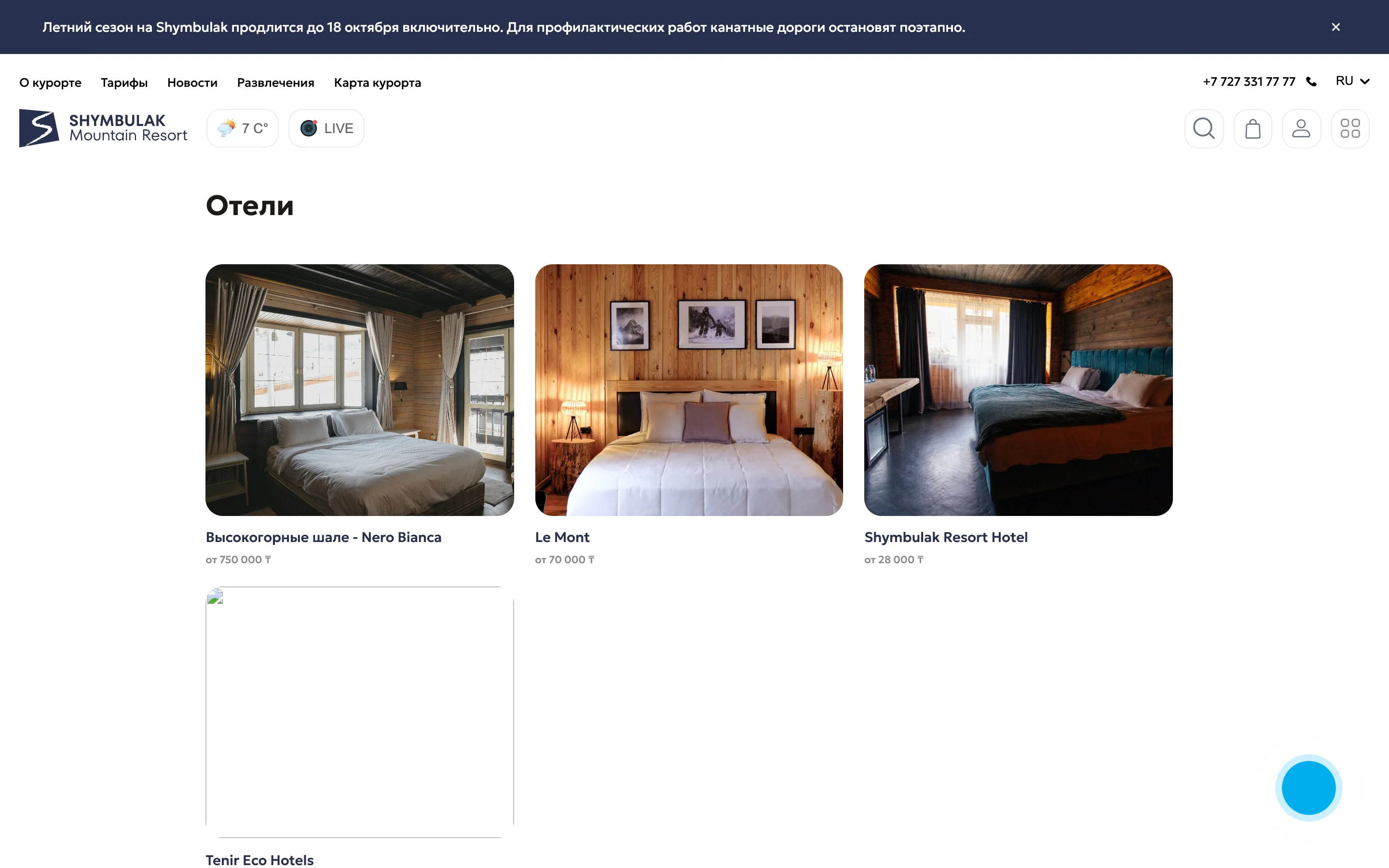Open the 7 C° weather widget
Viewport: 1389px width, 868px height.
click(243, 128)
